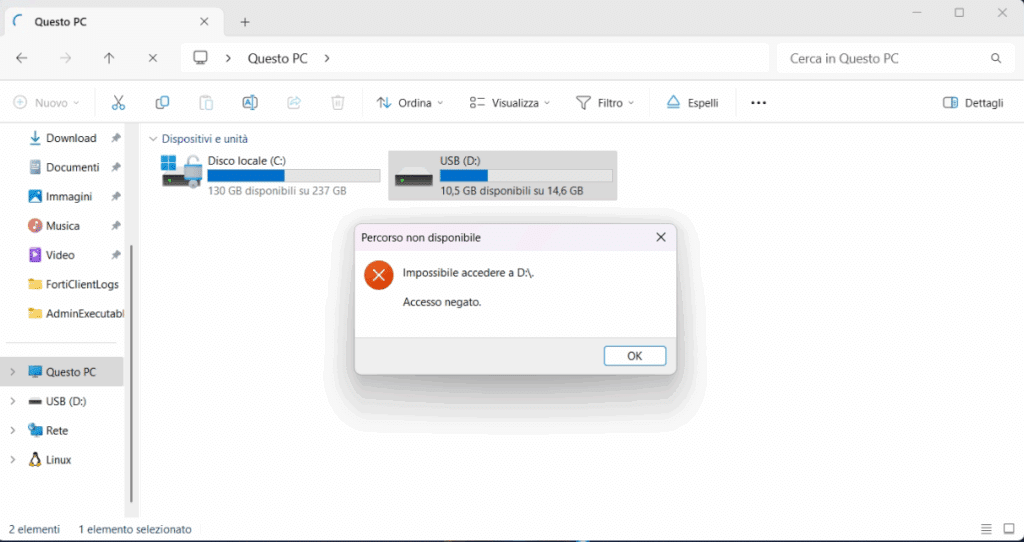
Task: Go up one folder level arrow
Action: tap(109, 59)
